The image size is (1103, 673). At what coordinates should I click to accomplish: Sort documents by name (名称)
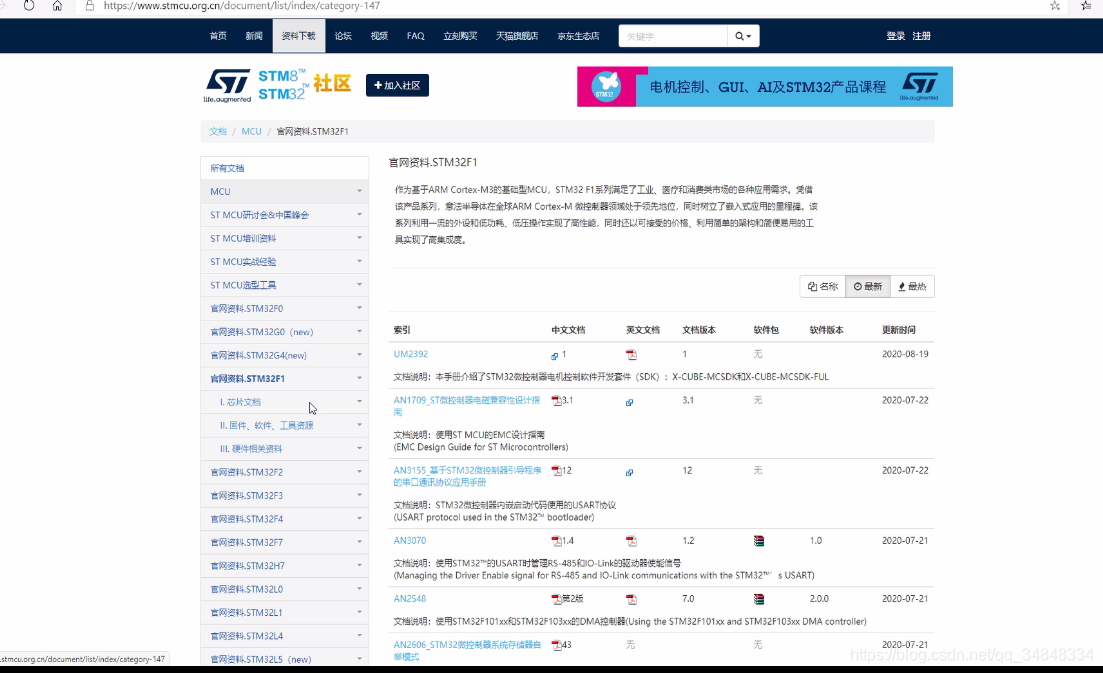click(x=822, y=286)
